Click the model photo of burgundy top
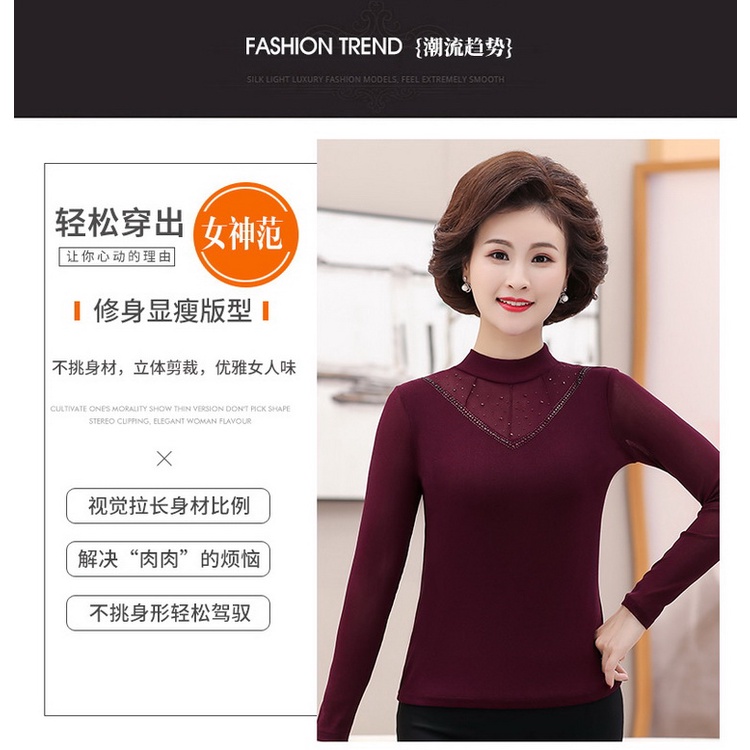This screenshot has width=750, height=750. [518, 440]
